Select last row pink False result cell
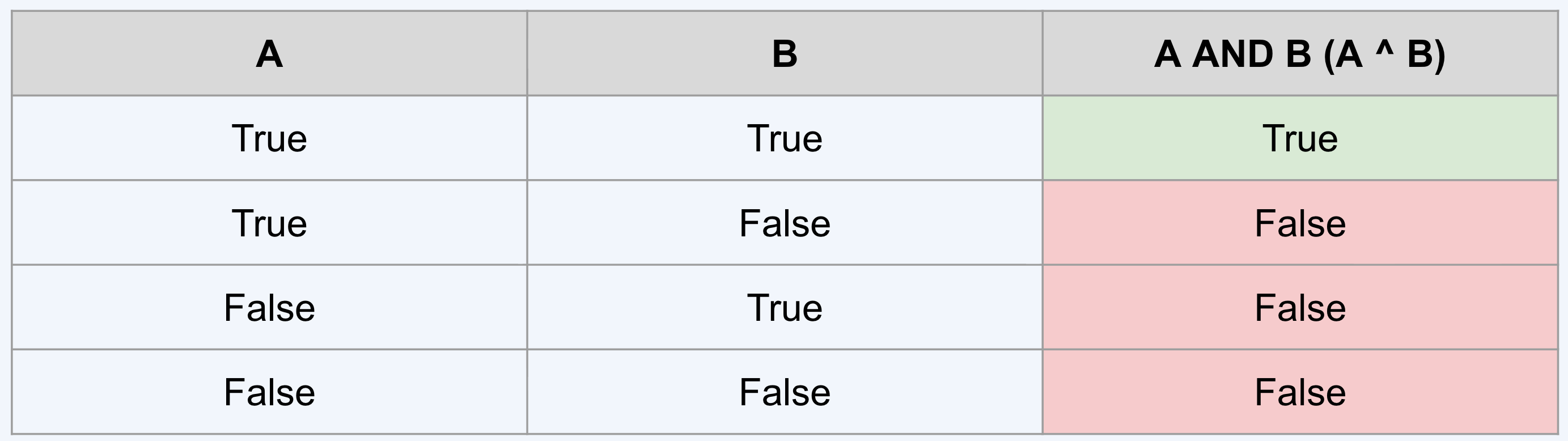 (x=1299, y=392)
